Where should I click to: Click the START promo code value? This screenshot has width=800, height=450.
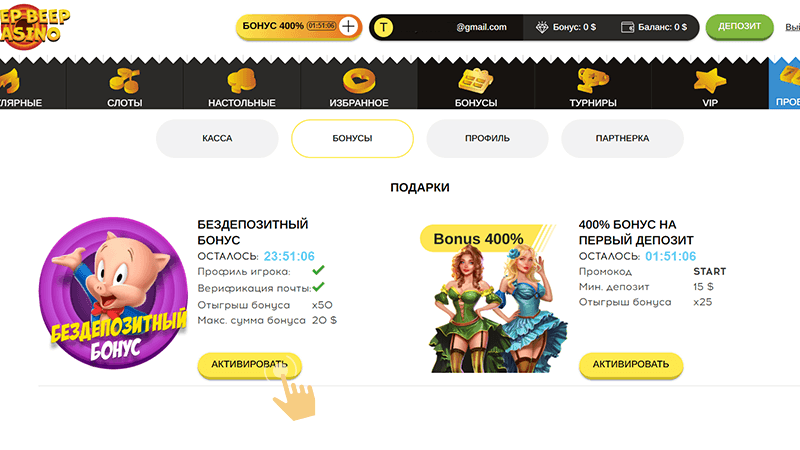click(x=710, y=271)
